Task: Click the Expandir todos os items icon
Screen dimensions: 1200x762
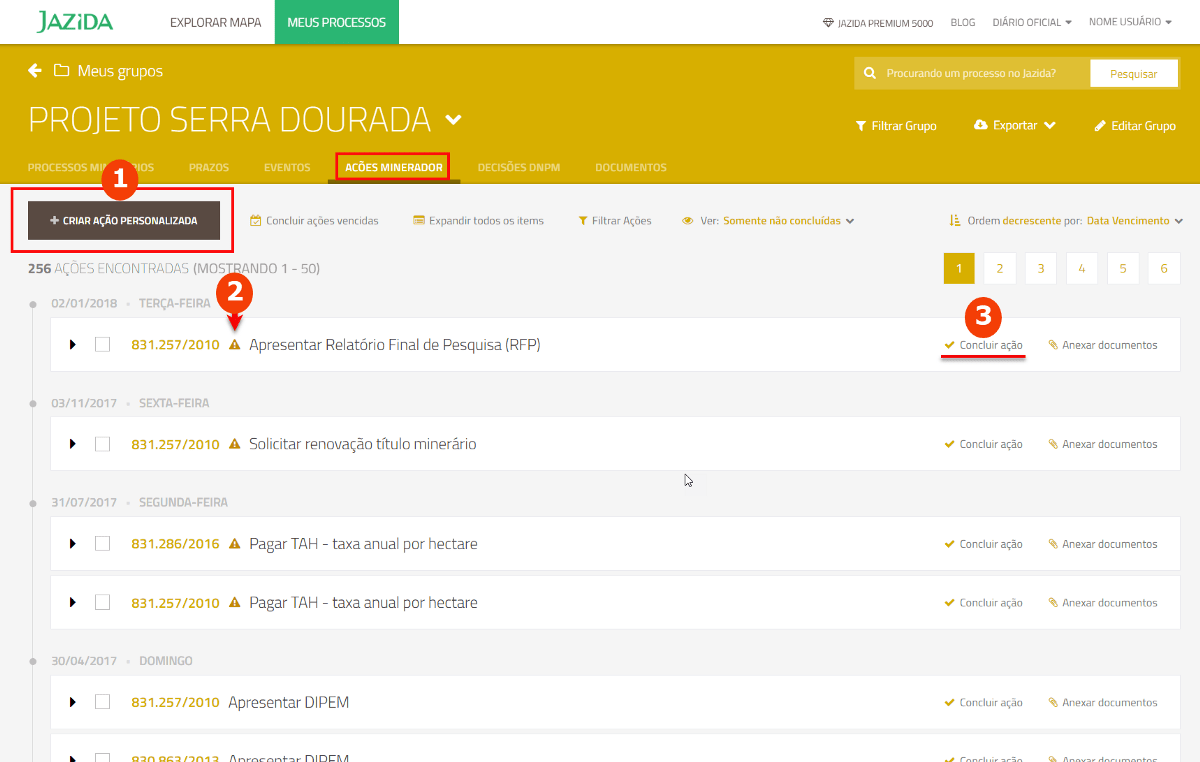Action: [x=419, y=221]
